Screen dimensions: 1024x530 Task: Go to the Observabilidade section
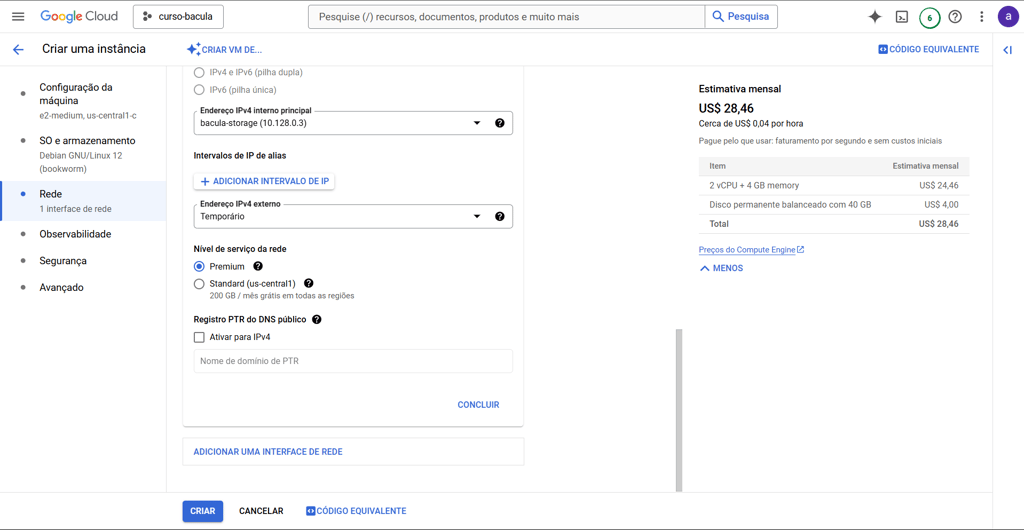click(x=75, y=234)
